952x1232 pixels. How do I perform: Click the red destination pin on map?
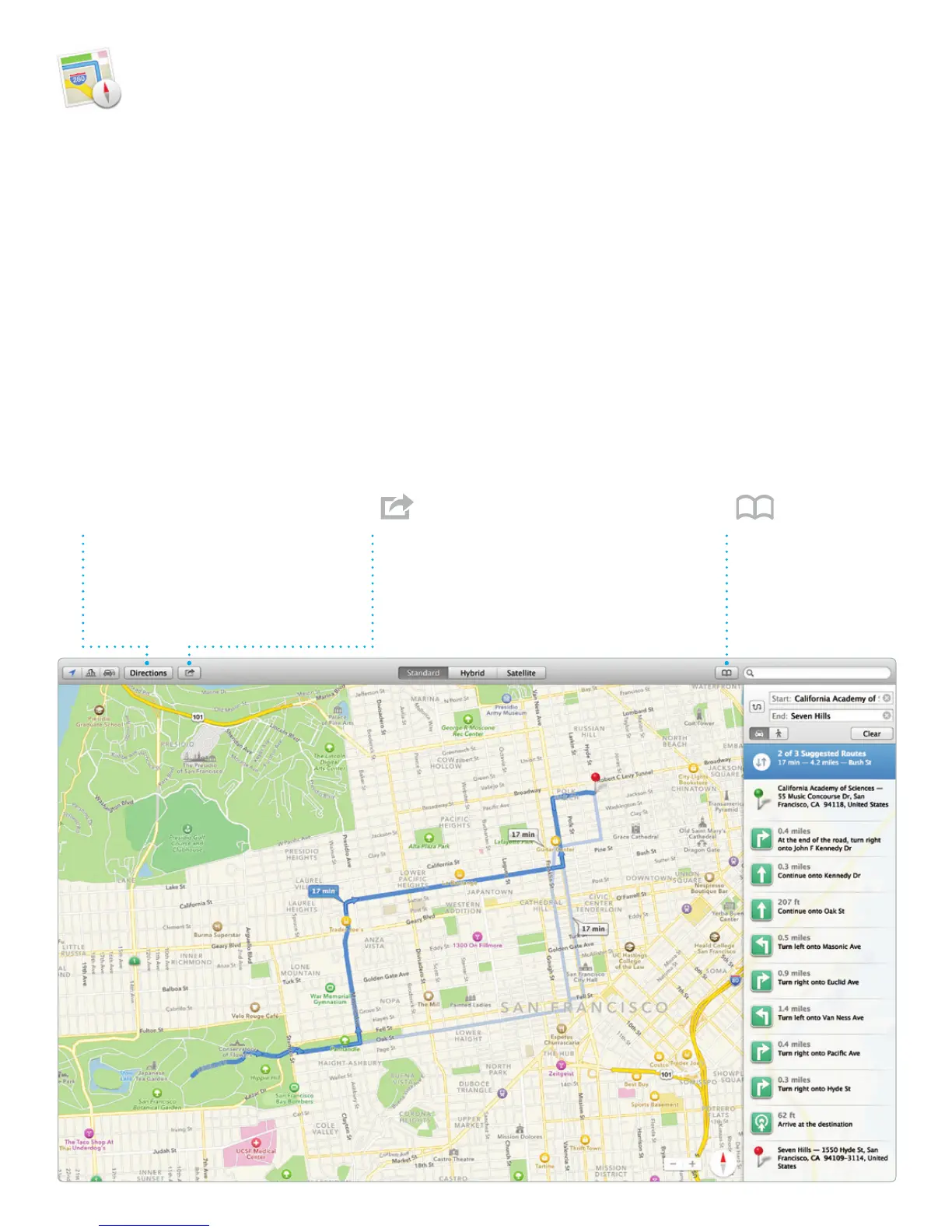596,779
